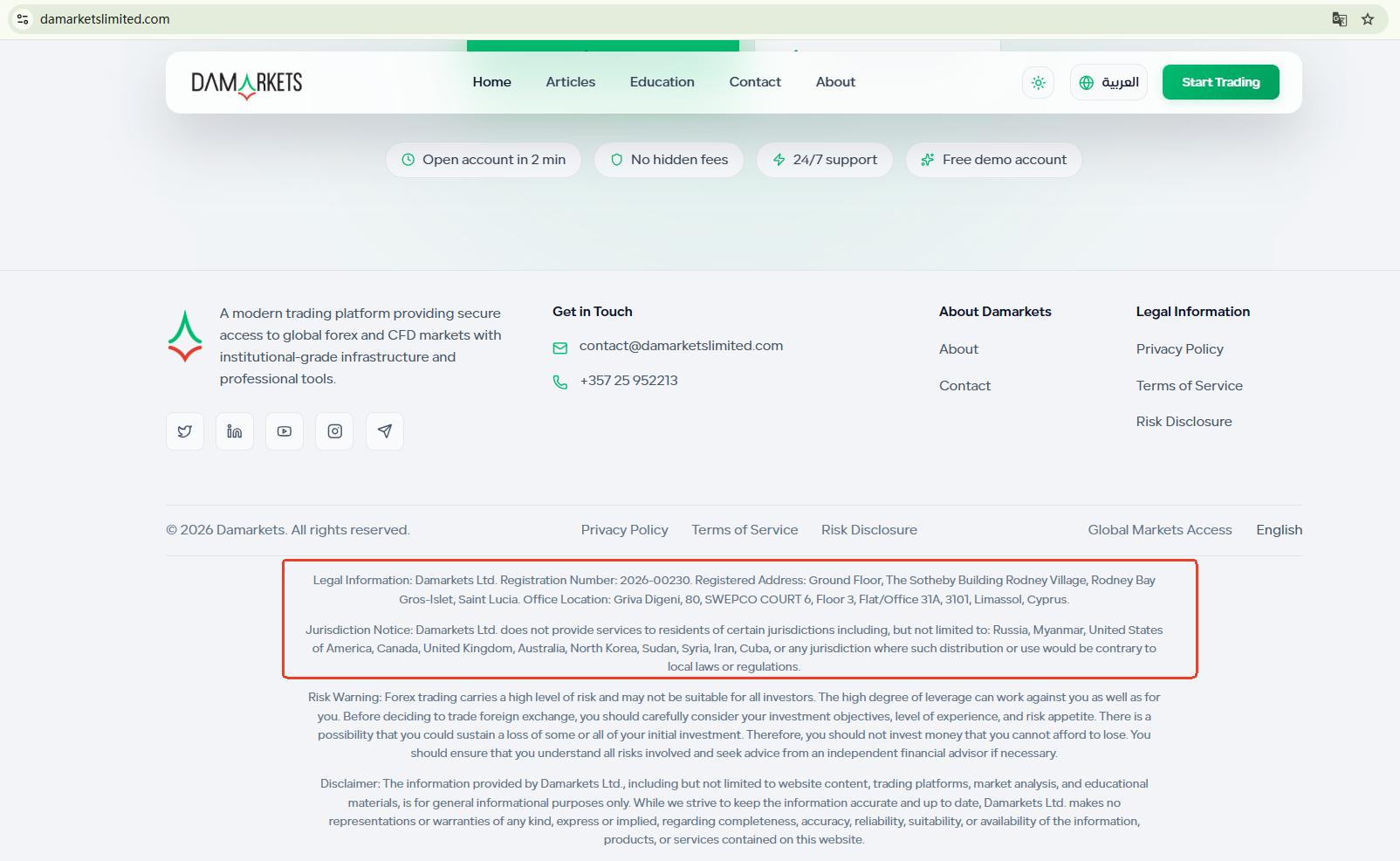Click the envelope icon beside contact email
The image size is (1400, 861).
[560, 348]
